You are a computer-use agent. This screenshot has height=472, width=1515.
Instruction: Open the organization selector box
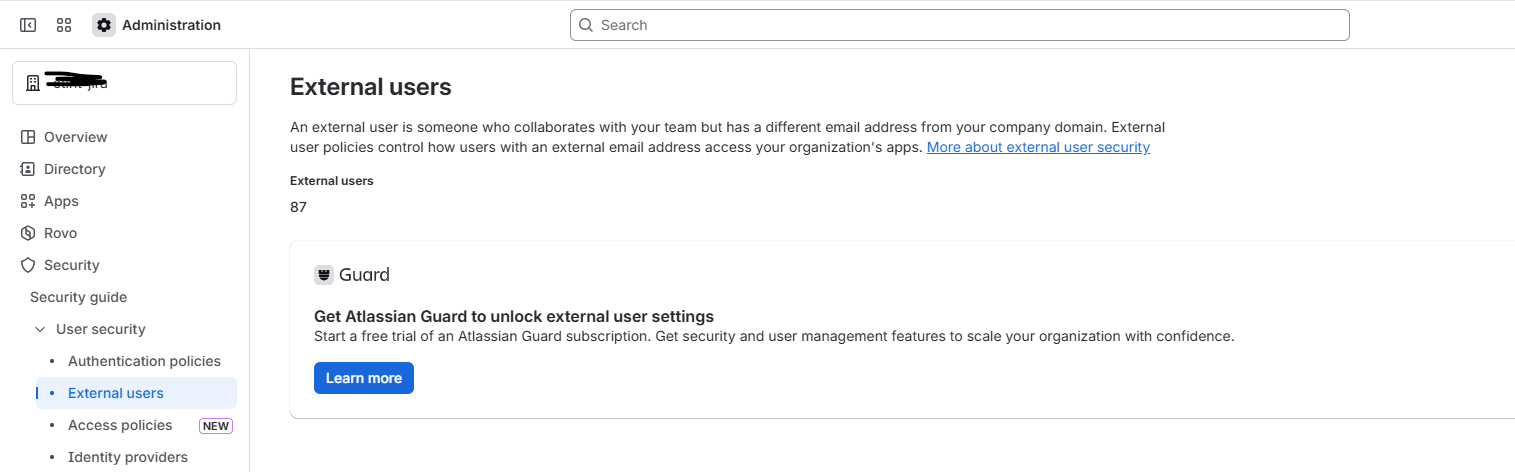(124, 83)
